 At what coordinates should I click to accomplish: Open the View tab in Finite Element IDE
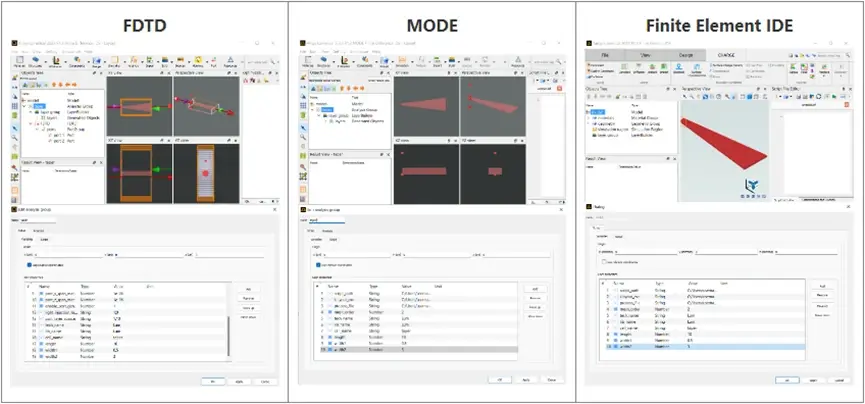pos(645,55)
